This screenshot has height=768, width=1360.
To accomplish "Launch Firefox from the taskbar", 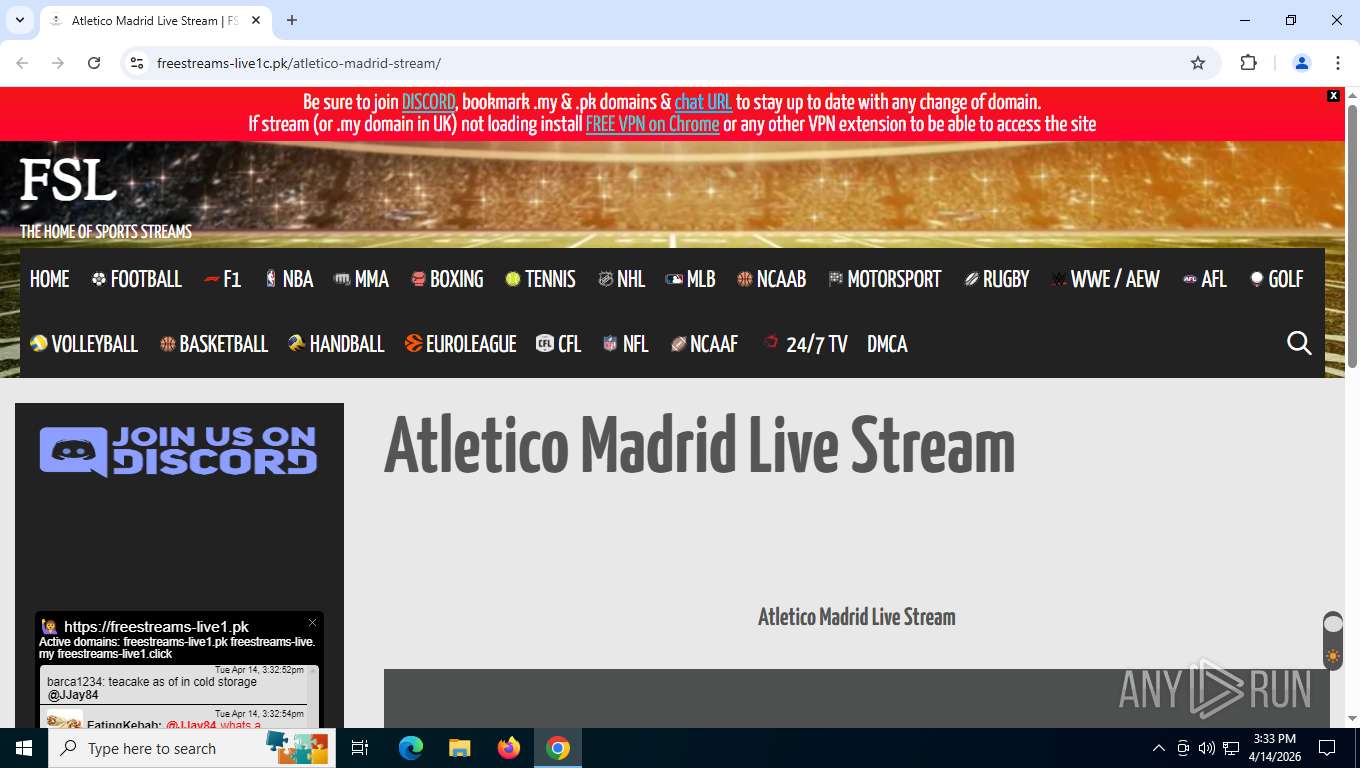I will (509, 748).
